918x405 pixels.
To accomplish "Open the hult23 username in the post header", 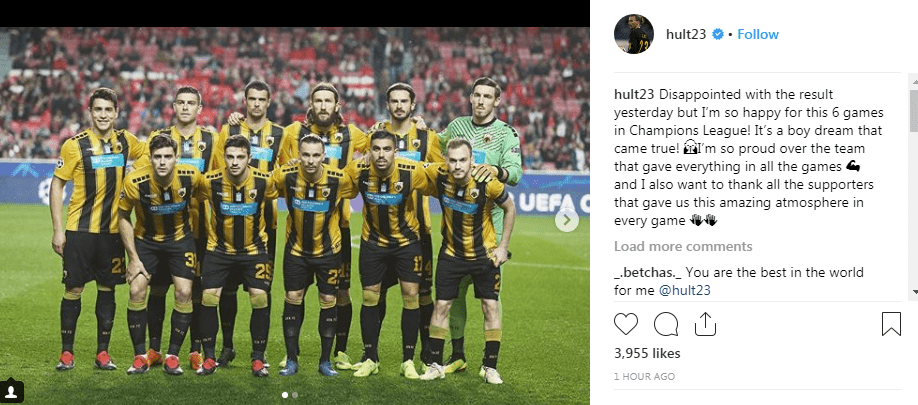I will (x=686, y=35).
